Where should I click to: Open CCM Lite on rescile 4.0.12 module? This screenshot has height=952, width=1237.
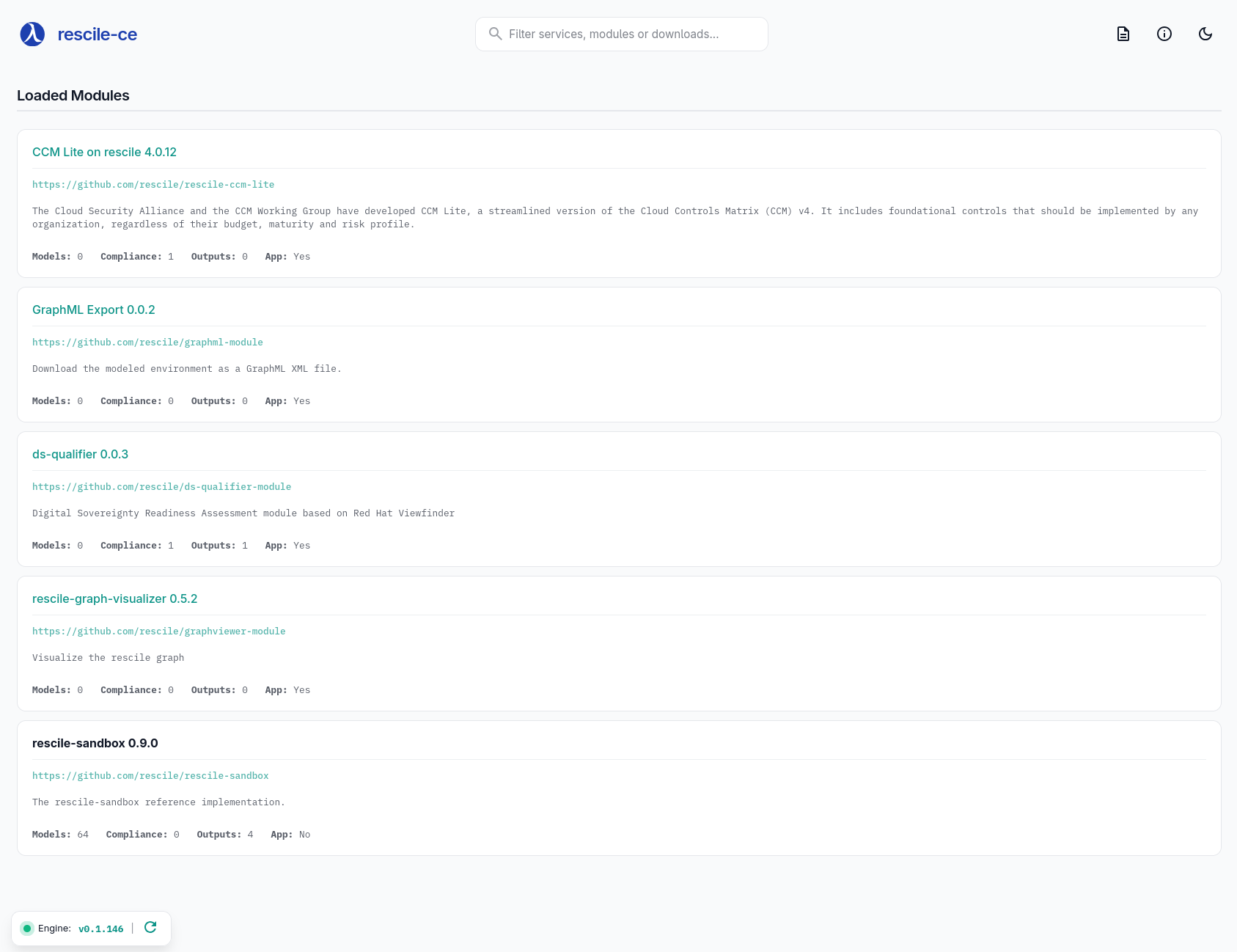click(104, 152)
